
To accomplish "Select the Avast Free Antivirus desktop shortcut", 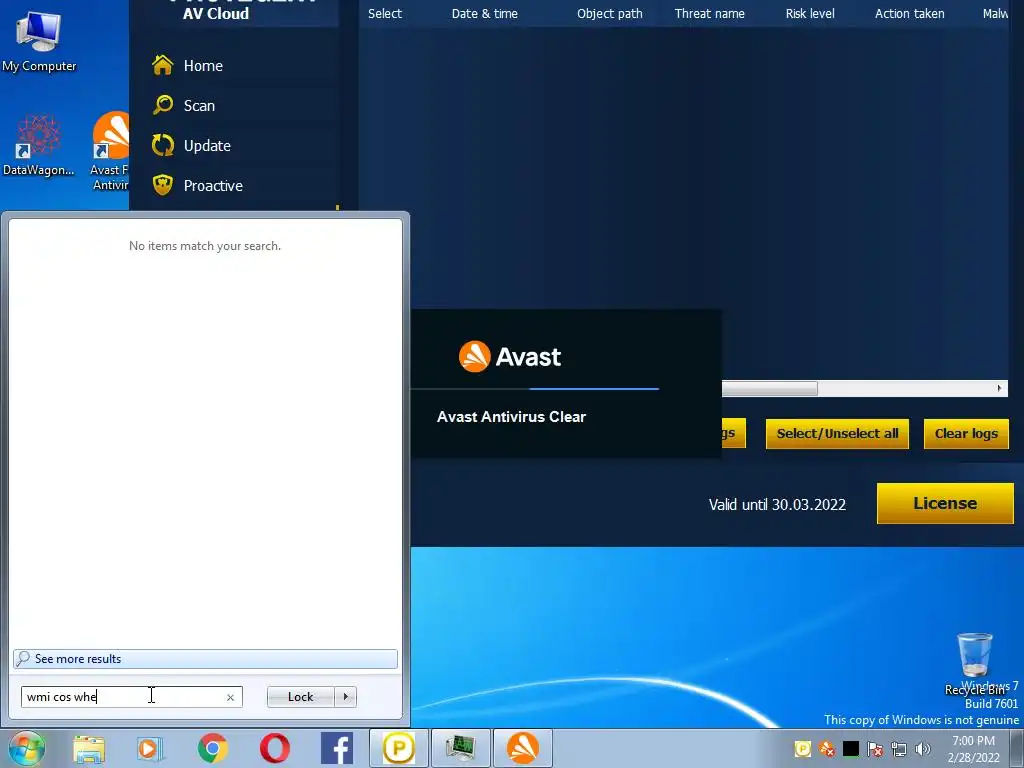I will click(110, 152).
